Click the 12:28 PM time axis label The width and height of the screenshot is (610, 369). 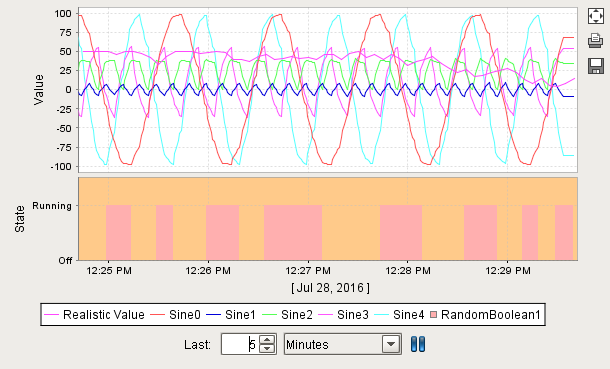click(x=408, y=271)
